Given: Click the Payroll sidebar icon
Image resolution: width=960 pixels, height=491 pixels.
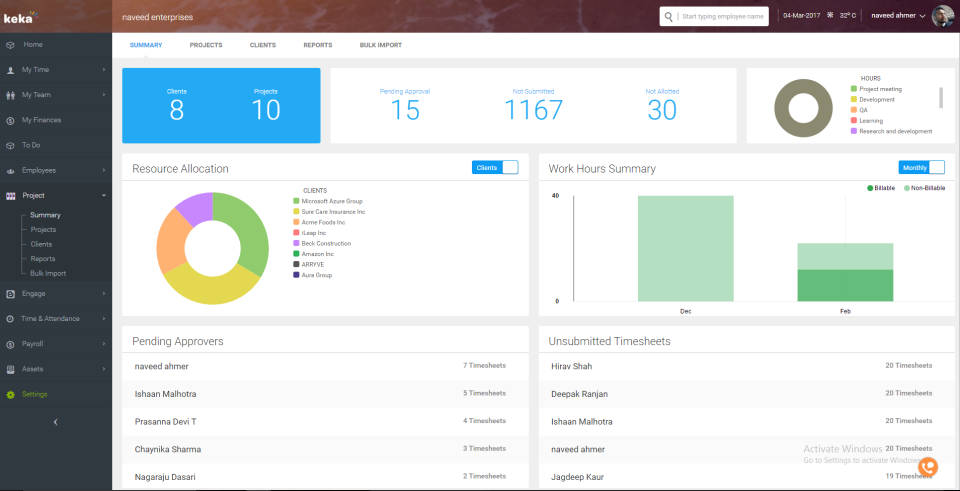Looking at the screenshot, I should (x=10, y=344).
